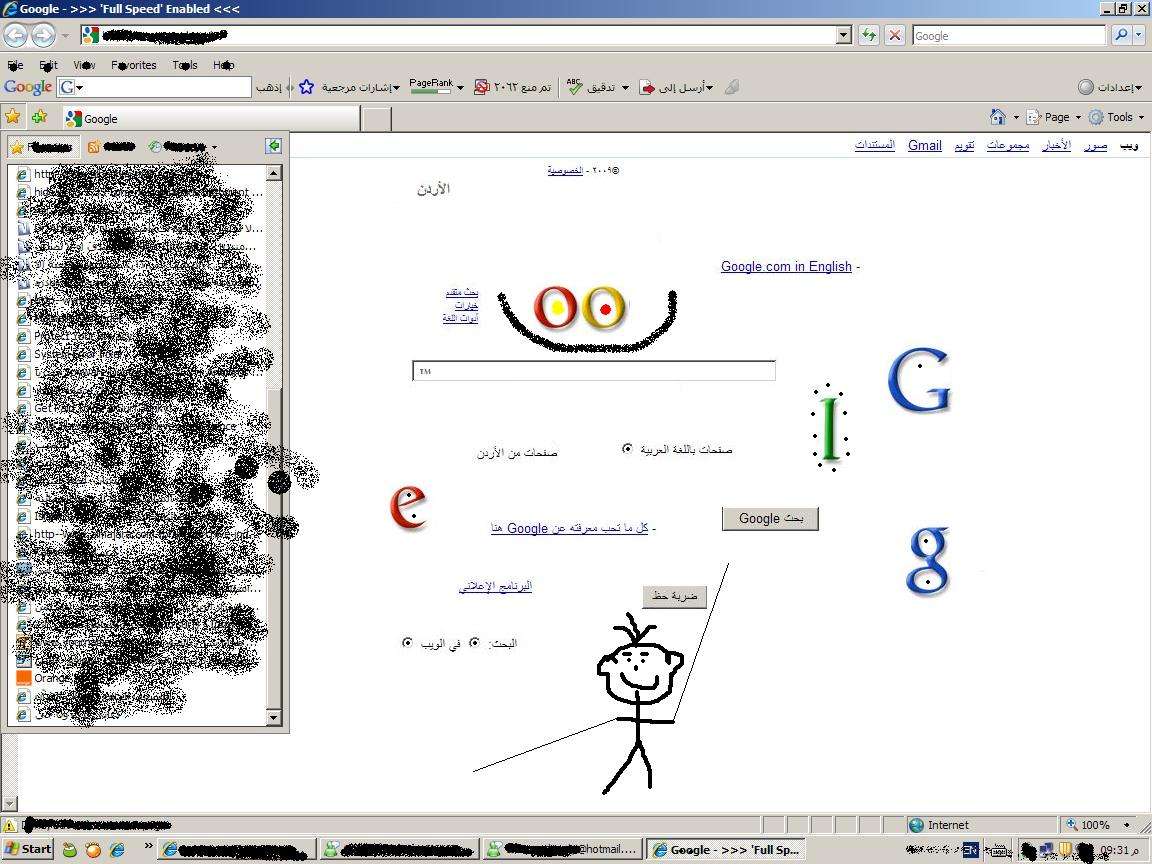Open the أرسل إلى send-to button

pos(677,87)
